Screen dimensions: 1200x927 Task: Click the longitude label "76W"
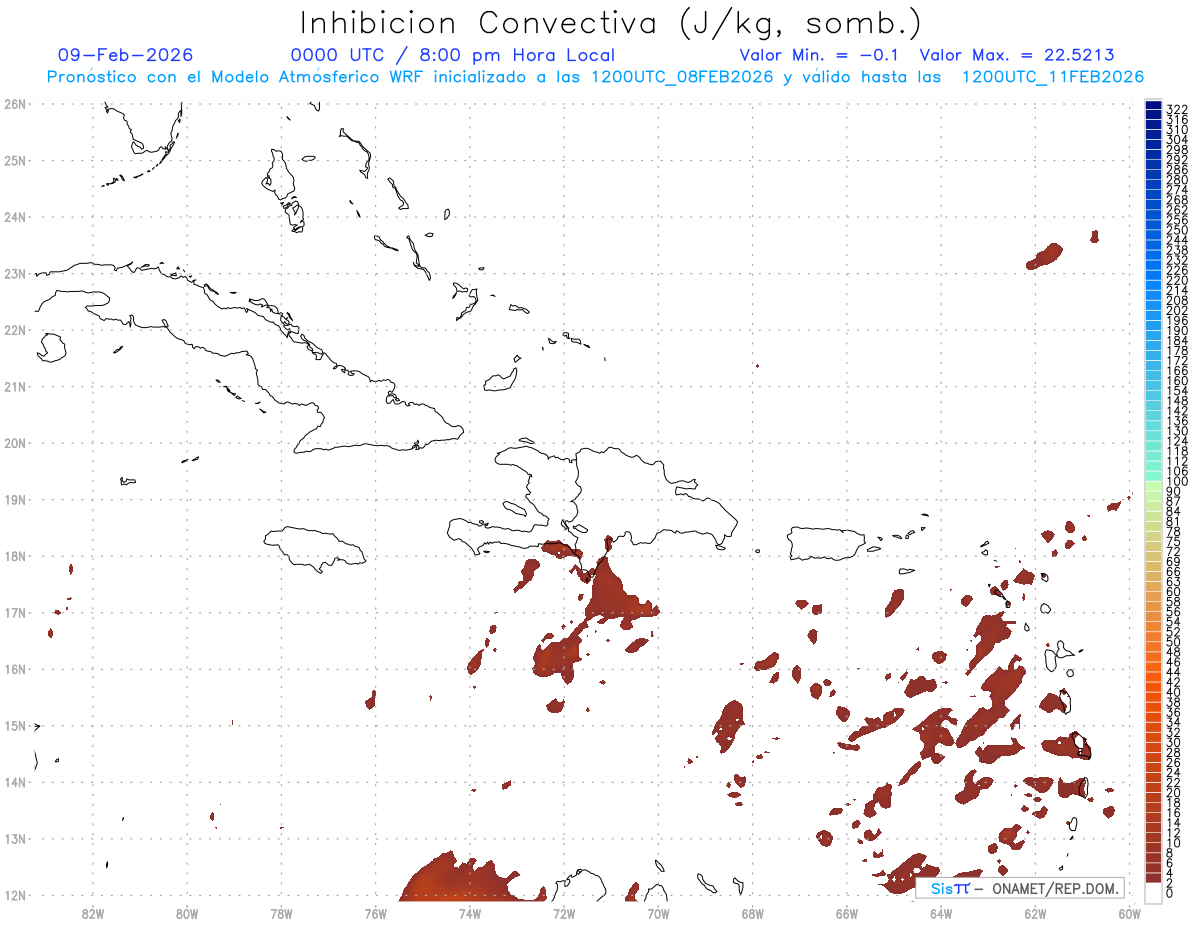click(376, 913)
